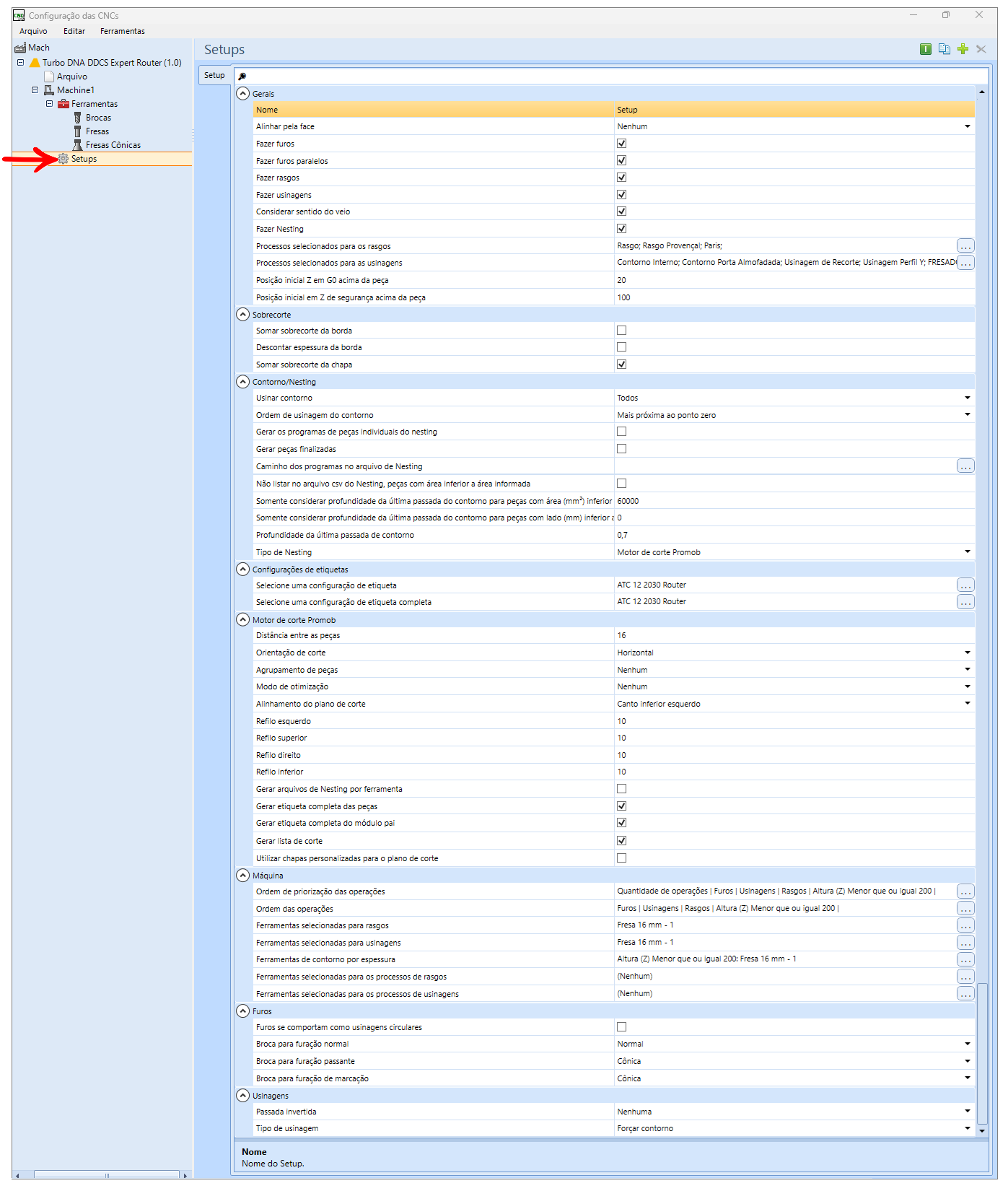Image resolution: width=1008 pixels, height=1191 pixels.
Task: Add a new setup with green plus
Action: pyautogui.click(x=963, y=49)
